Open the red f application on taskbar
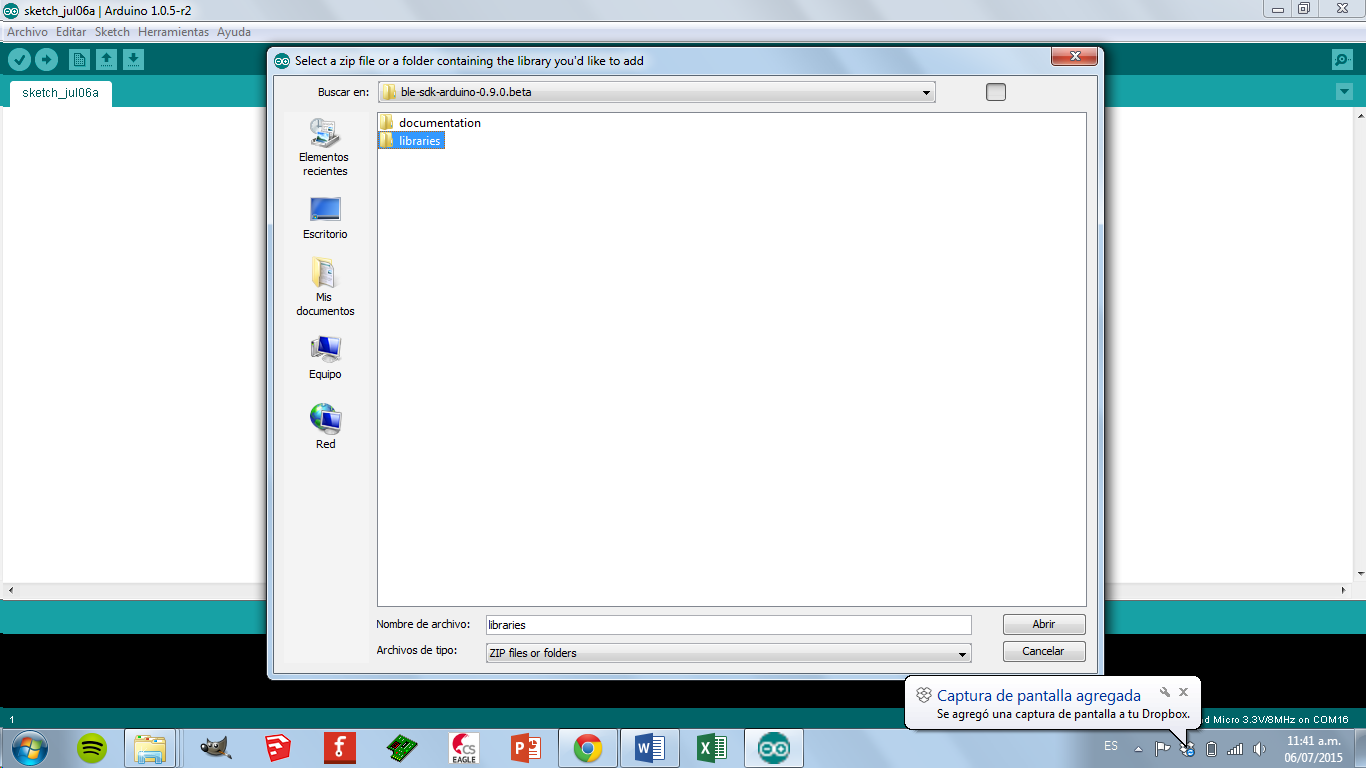 coord(340,748)
